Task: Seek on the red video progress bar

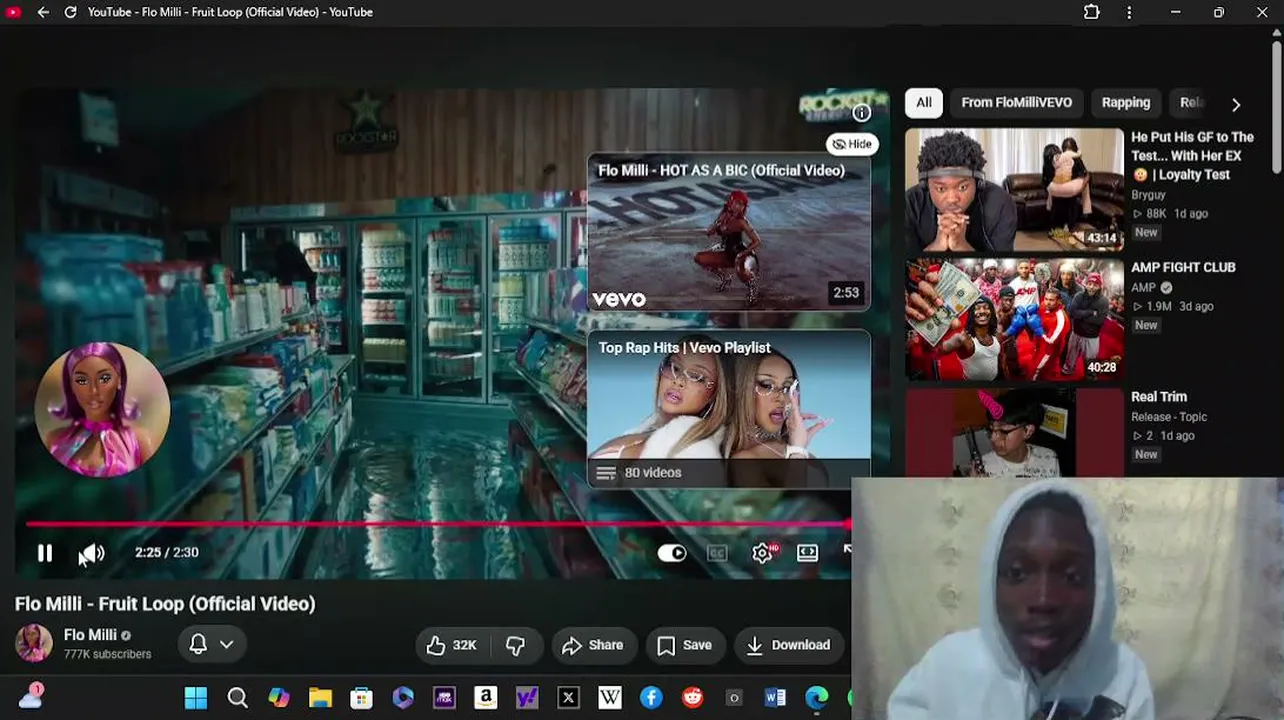Action: pos(438,523)
